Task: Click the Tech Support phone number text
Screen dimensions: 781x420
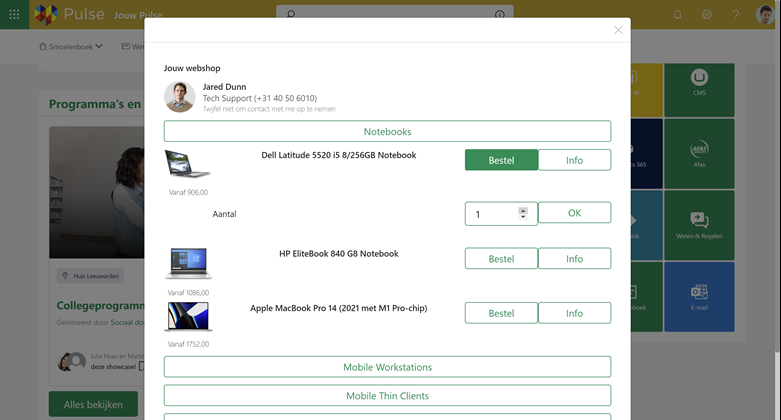Action: pos(260,98)
